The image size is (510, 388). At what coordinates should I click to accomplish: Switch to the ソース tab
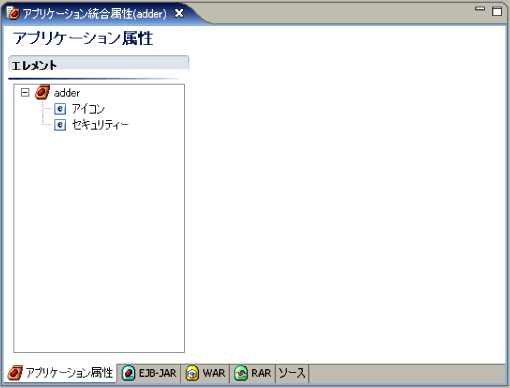click(292, 373)
